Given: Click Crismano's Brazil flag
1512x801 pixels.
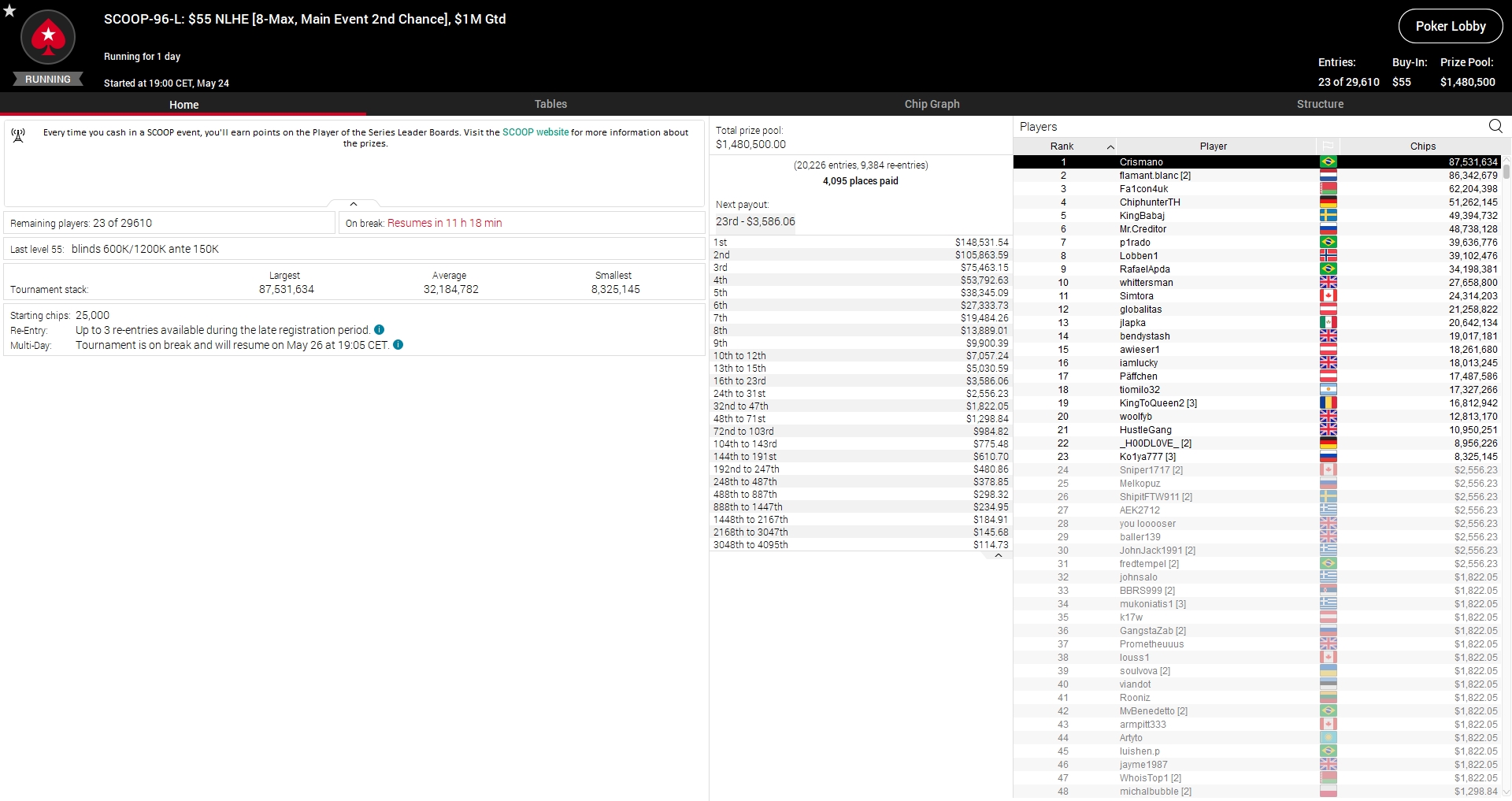Looking at the screenshot, I should click(1328, 162).
